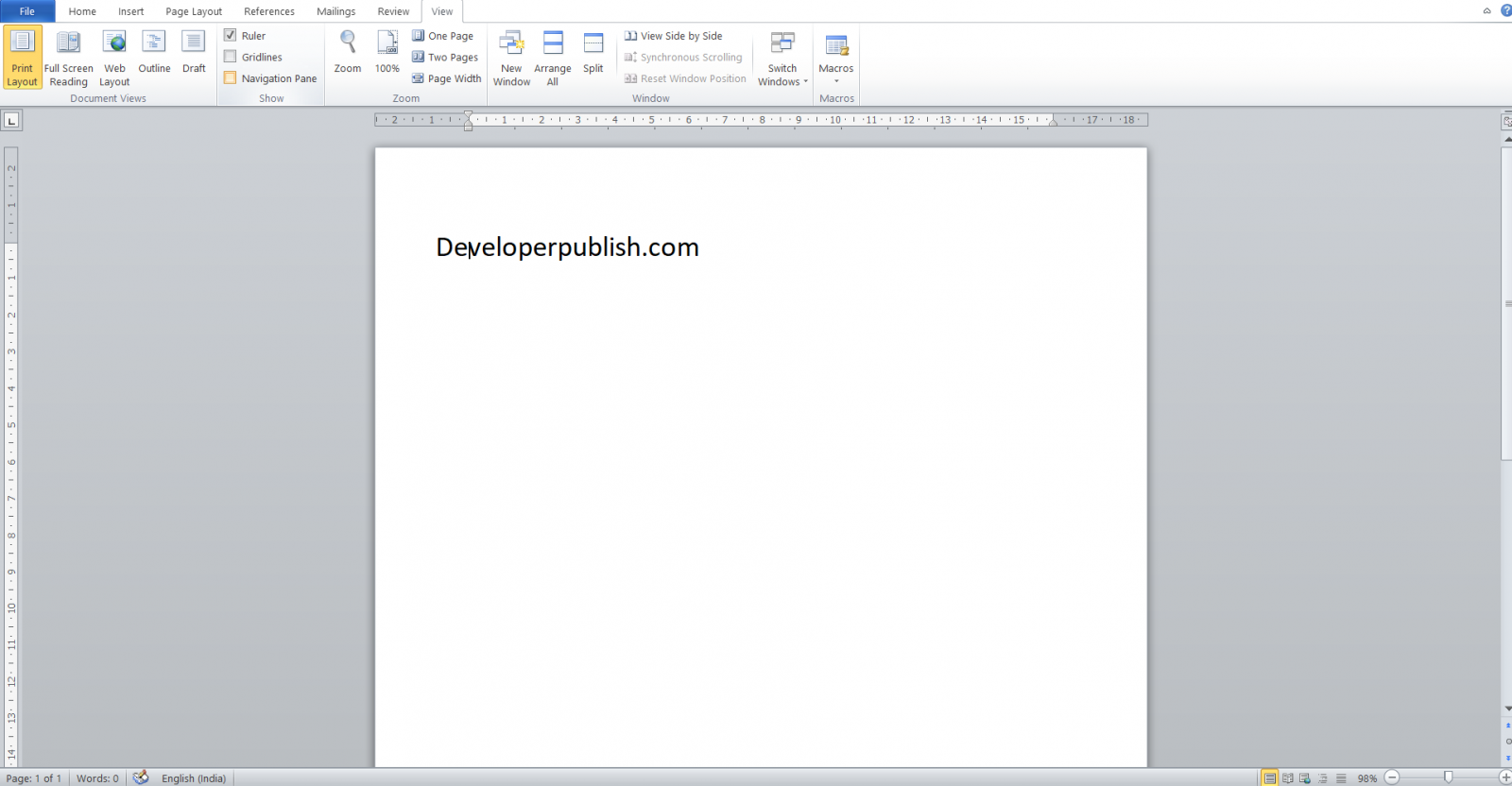Open the Page Layout tab

(194, 11)
